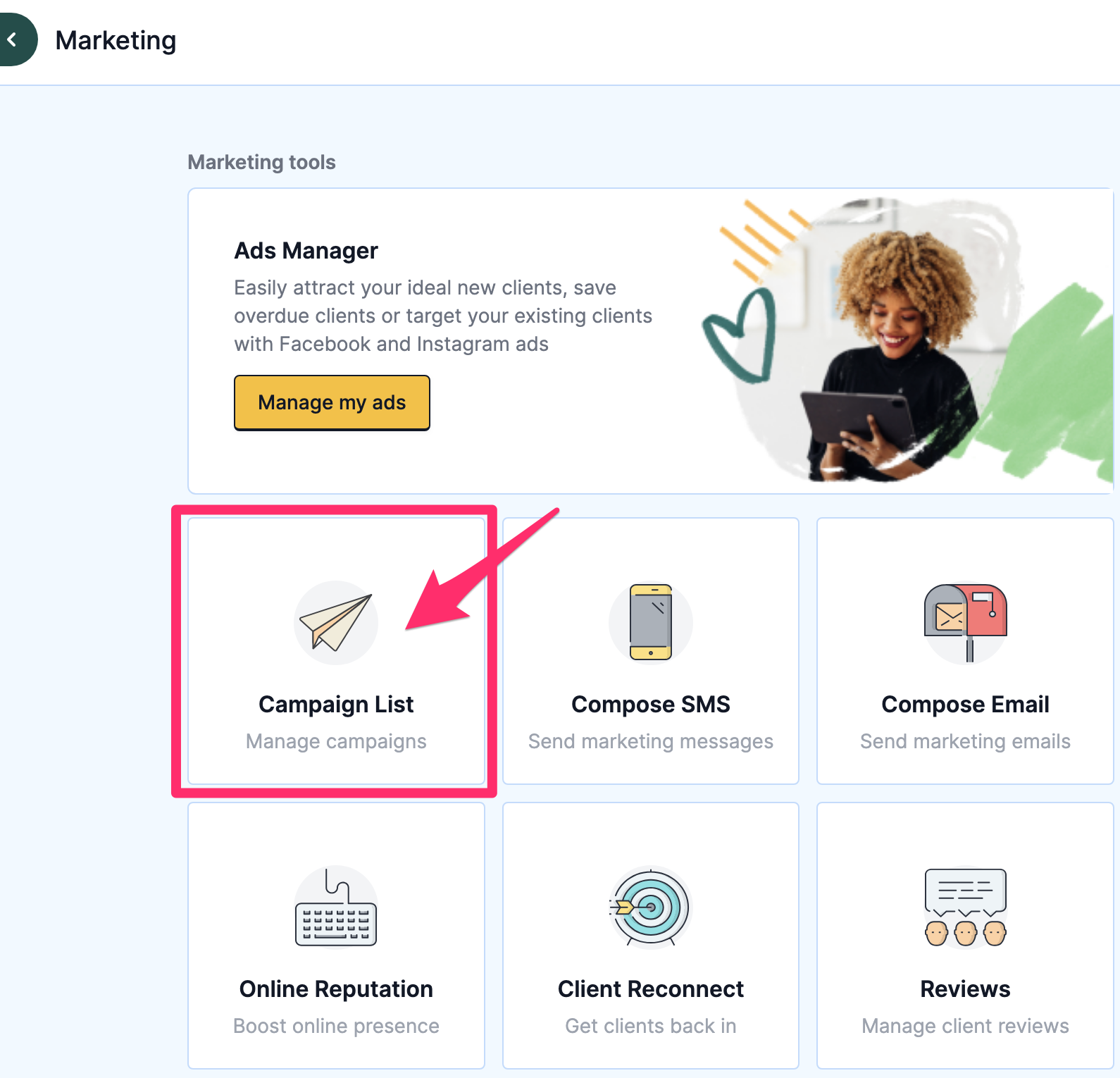Select the Compose Email title
Screen dimensions: 1120x1078
tap(965, 705)
